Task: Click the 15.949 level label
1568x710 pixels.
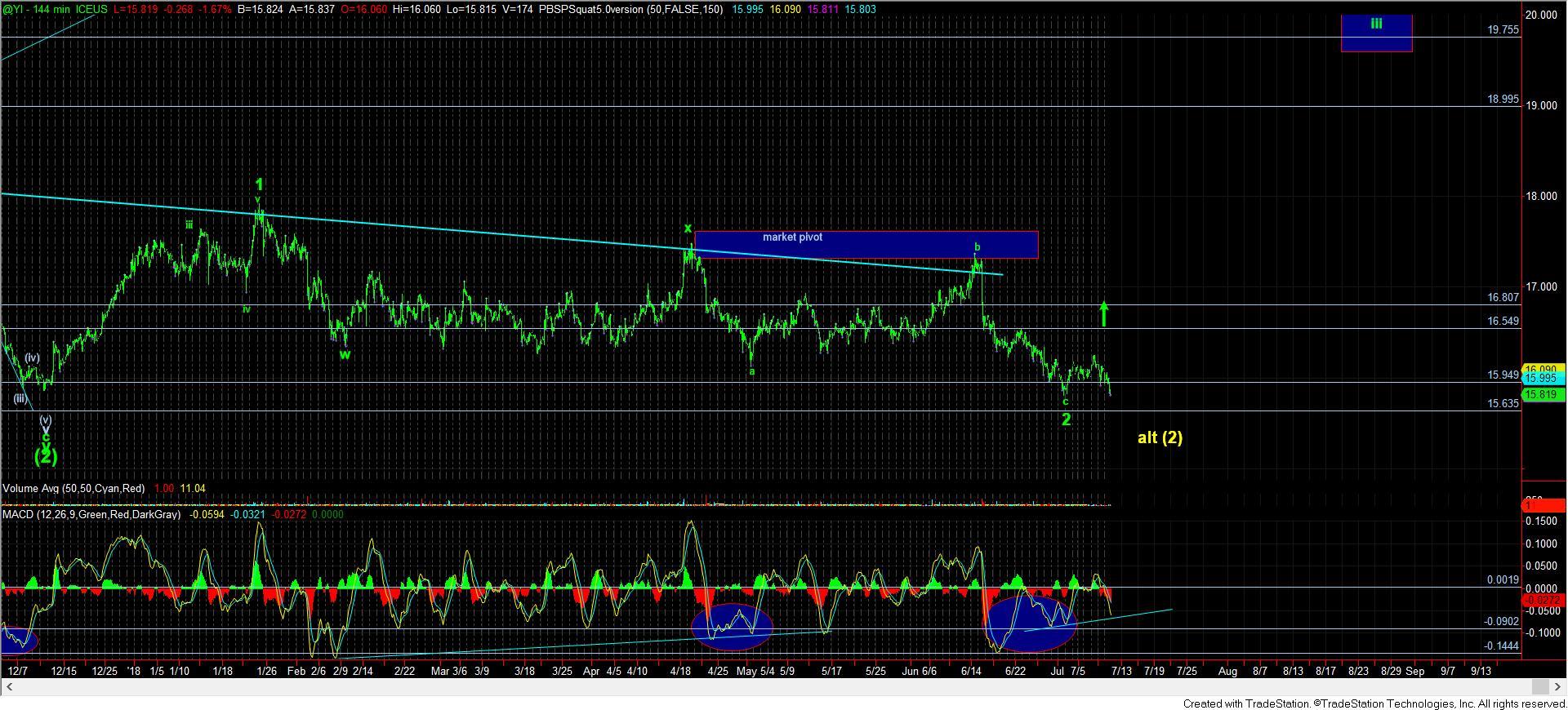Action: 1503,375
